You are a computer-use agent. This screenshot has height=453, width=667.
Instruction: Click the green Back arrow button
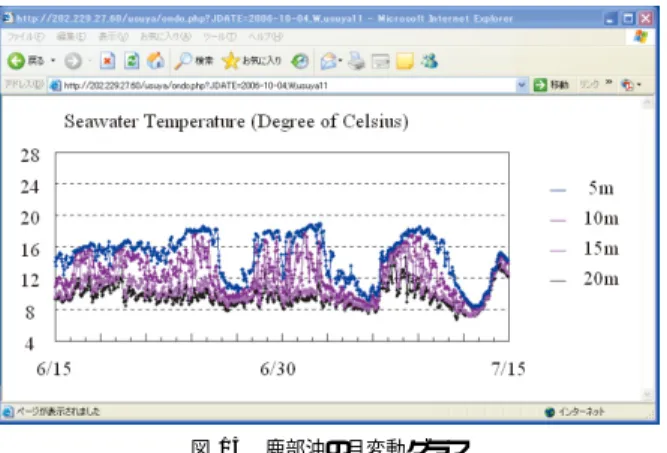click(x=16, y=61)
